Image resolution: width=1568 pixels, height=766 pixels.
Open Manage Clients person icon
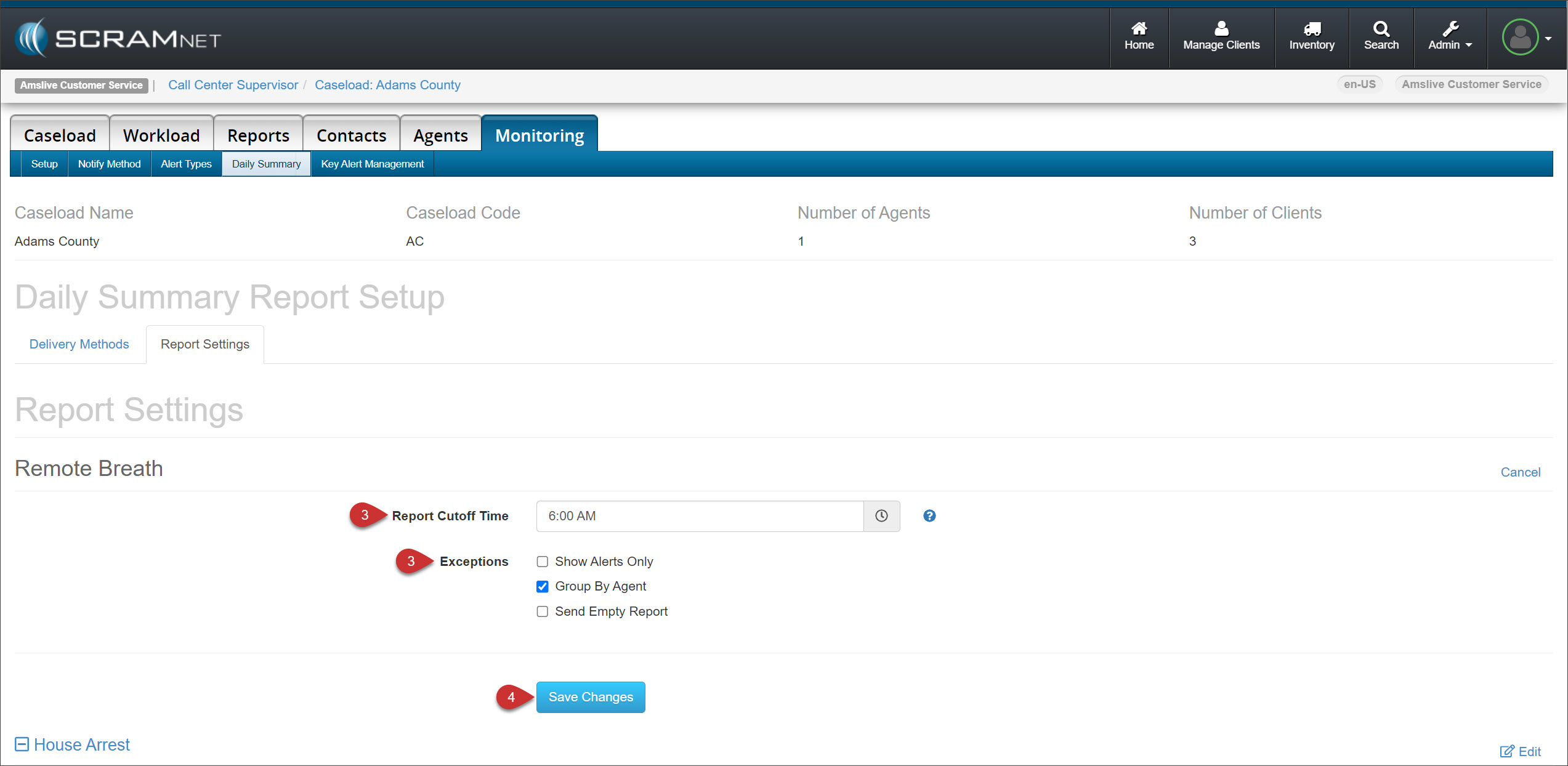tap(1221, 29)
